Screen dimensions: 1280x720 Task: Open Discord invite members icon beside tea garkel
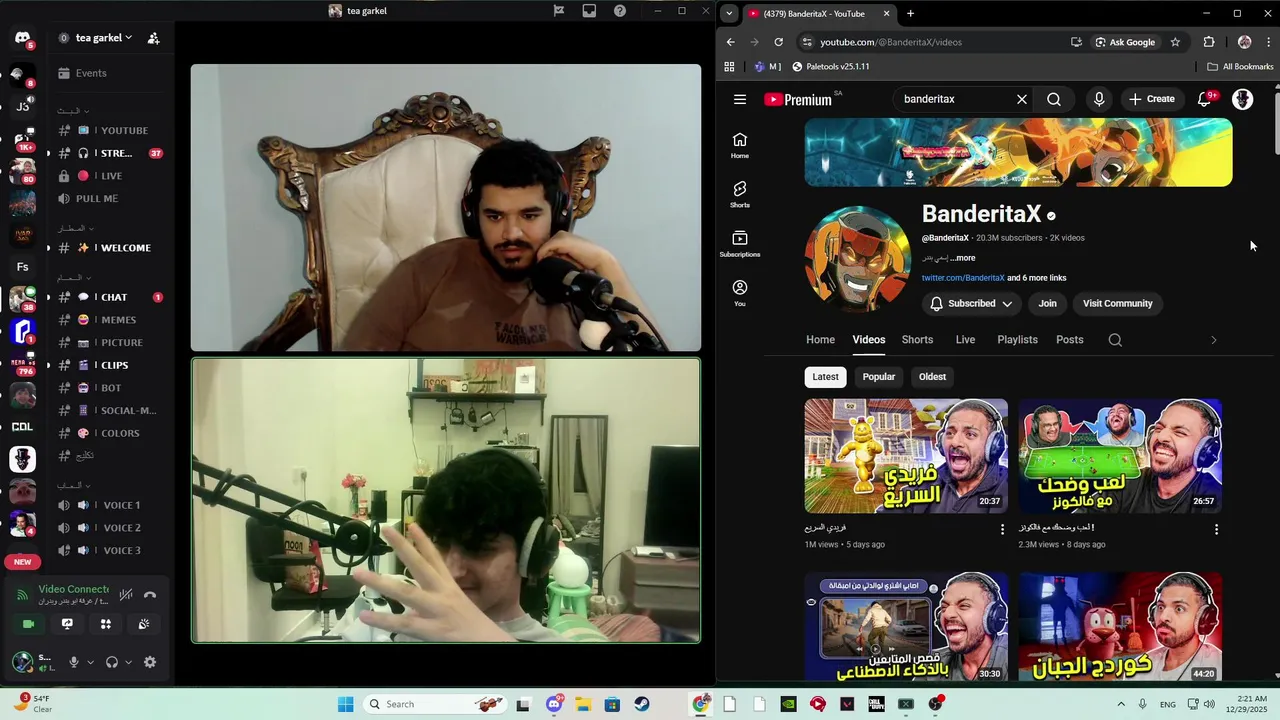coord(153,38)
